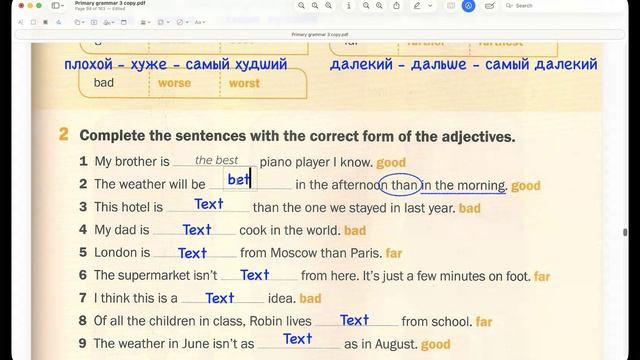The image size is (640, 360).
Task: Select the Highlight pen tool
Action: (x=417, y=6)
